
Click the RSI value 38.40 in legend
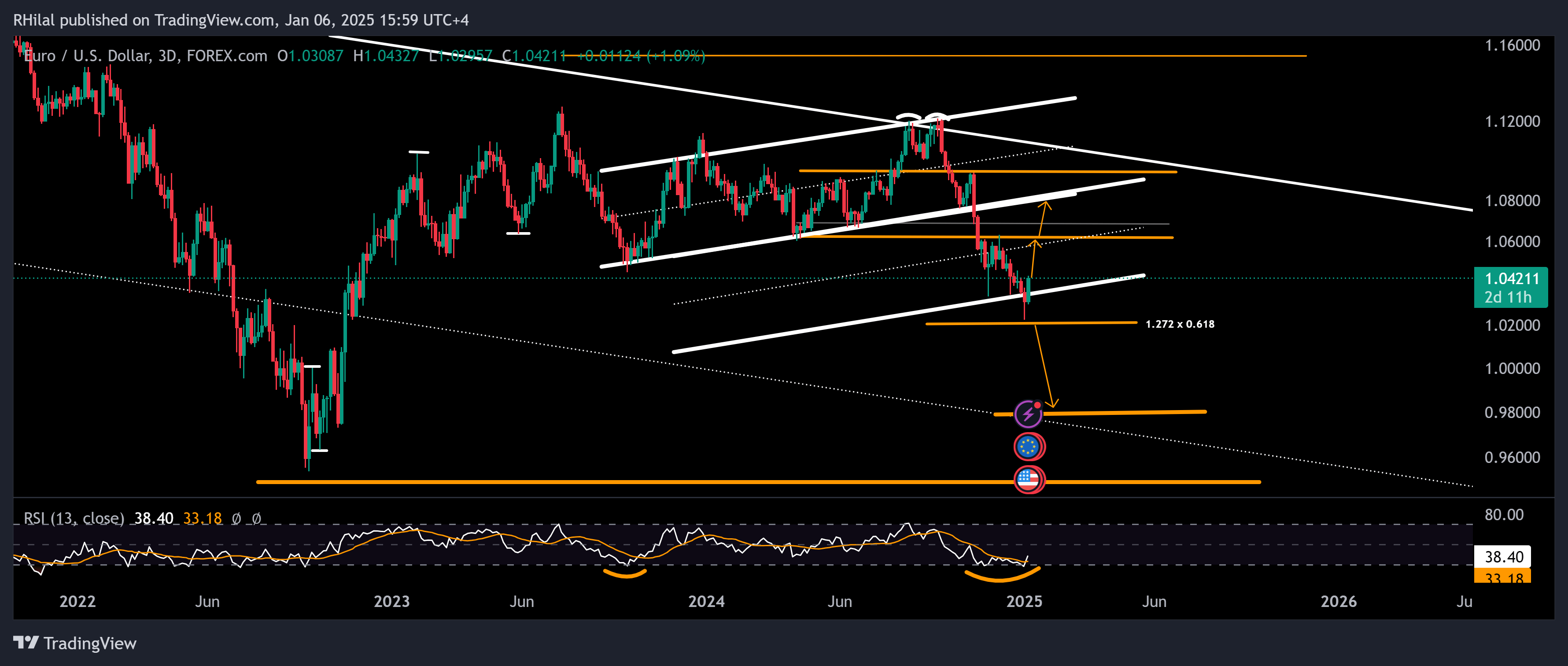[153, 518]
